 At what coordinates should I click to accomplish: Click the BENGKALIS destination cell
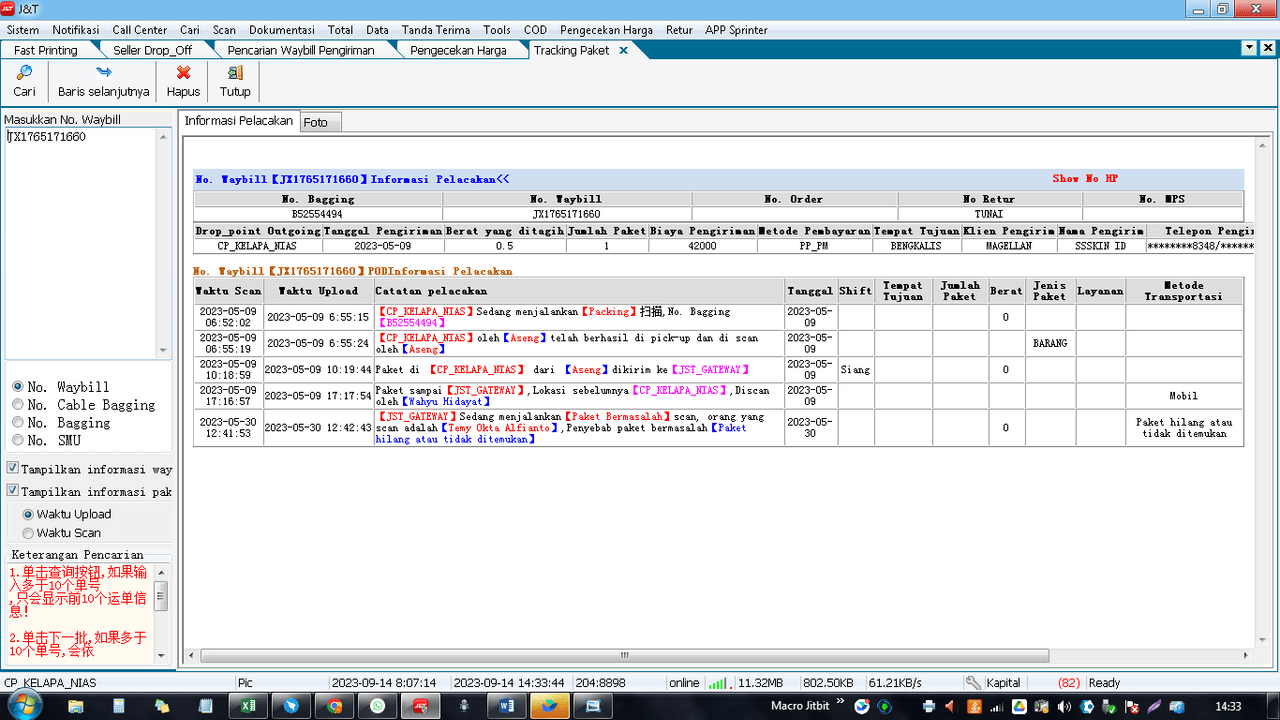(916, 246)
